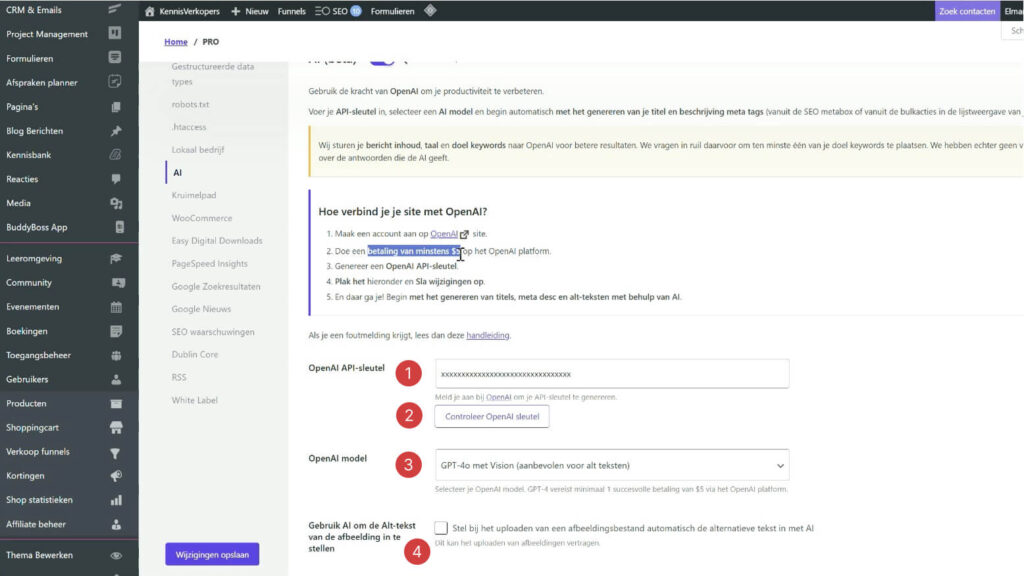The width and height of the screenshot is (1024, 576).
Task: Click the Afspraken planner icon
Action: point(115,82)
